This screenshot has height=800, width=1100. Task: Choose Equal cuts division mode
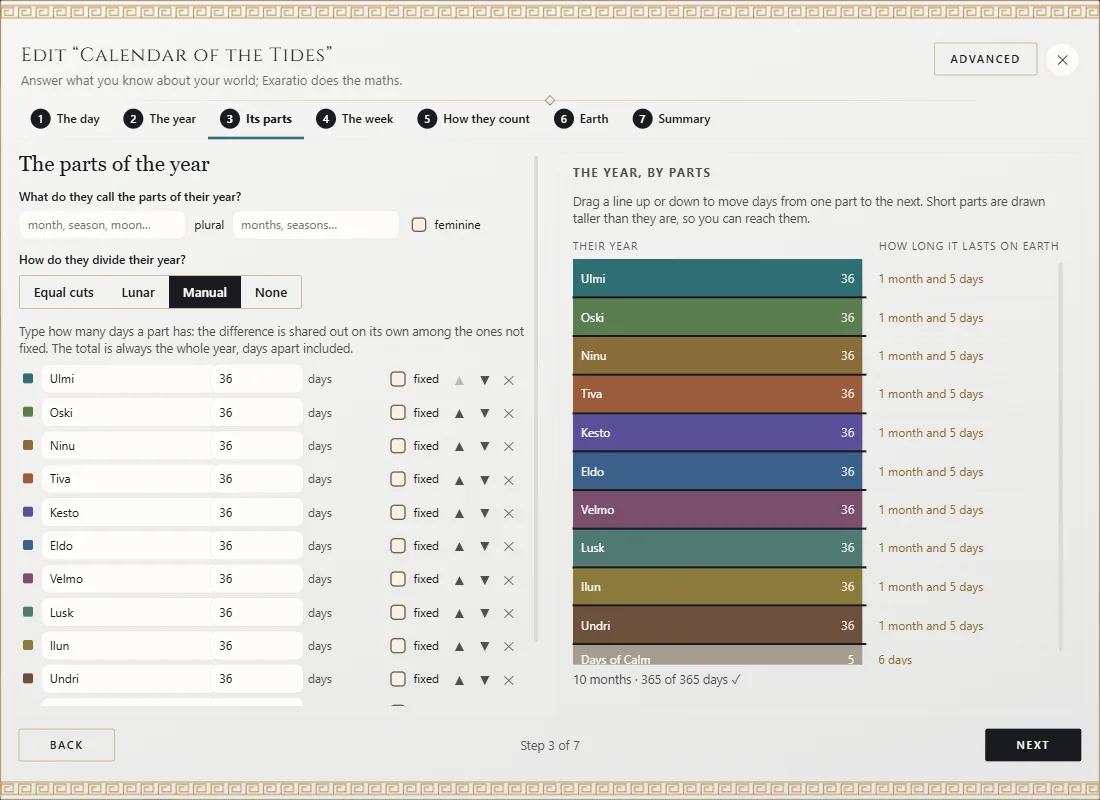(x=64, y=292)
